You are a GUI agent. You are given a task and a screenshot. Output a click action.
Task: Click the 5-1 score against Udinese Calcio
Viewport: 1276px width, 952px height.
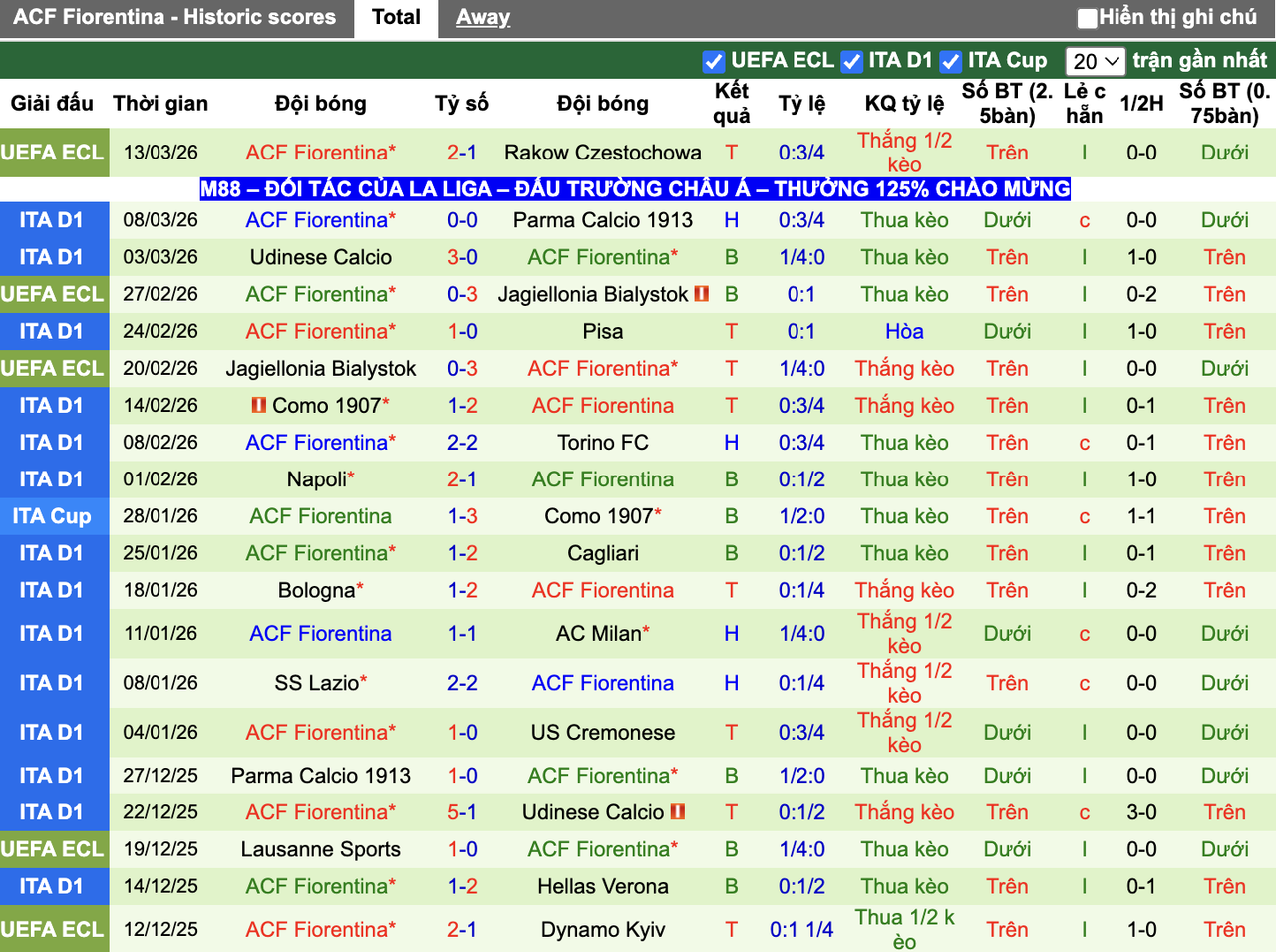tap(462, 812)
